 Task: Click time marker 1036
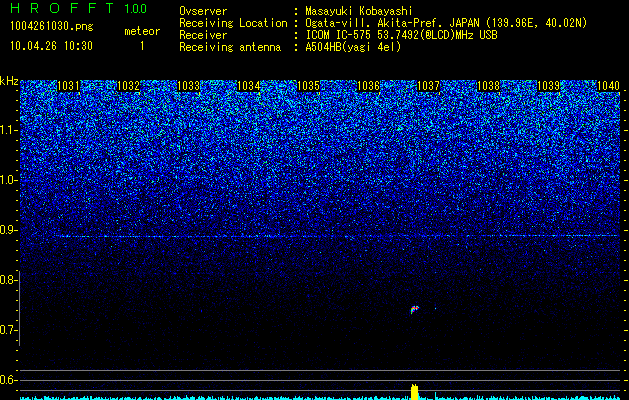click(x=368, y=86)
